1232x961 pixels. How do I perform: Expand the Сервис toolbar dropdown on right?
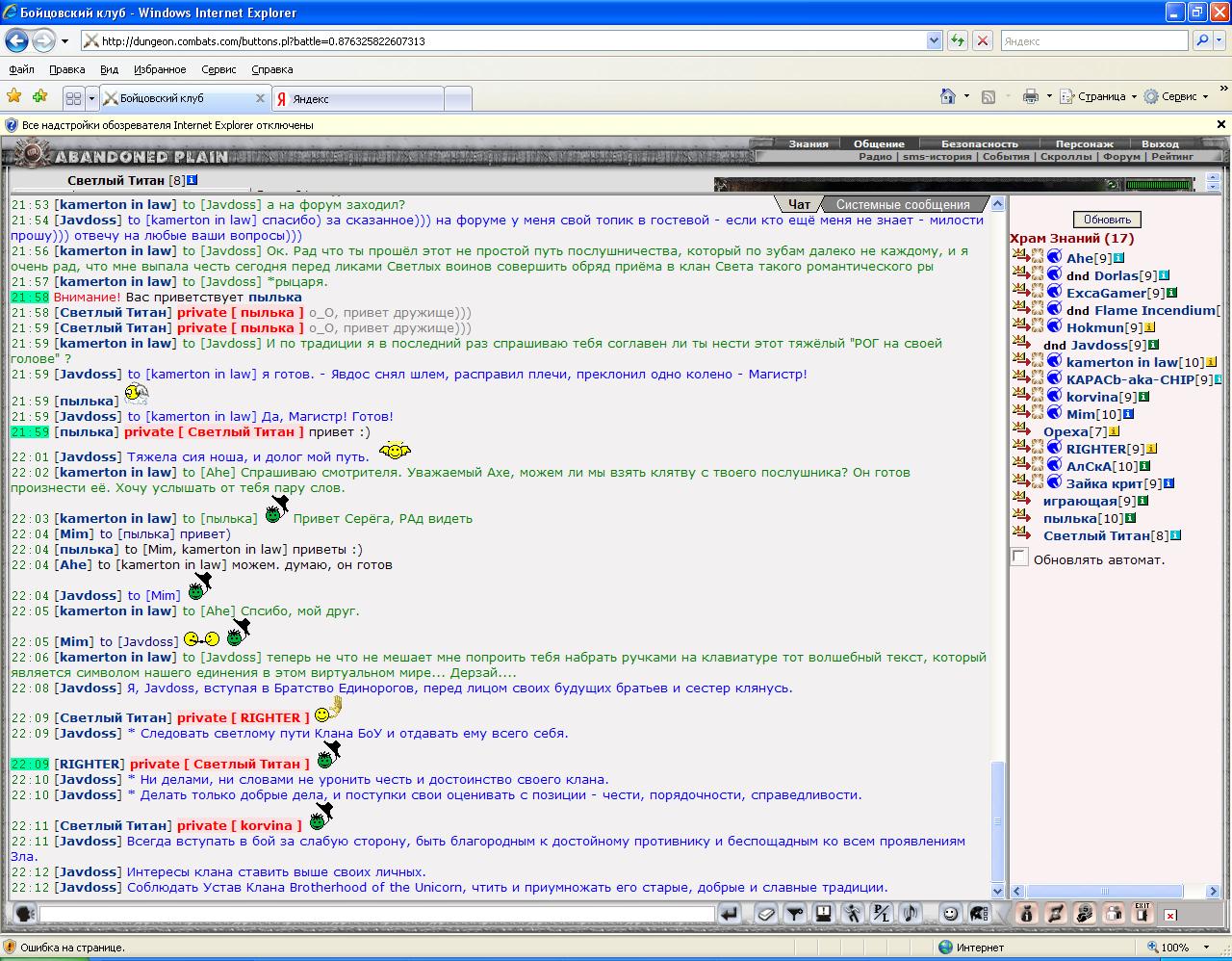pyautogui.click(x=1177, y=96)
